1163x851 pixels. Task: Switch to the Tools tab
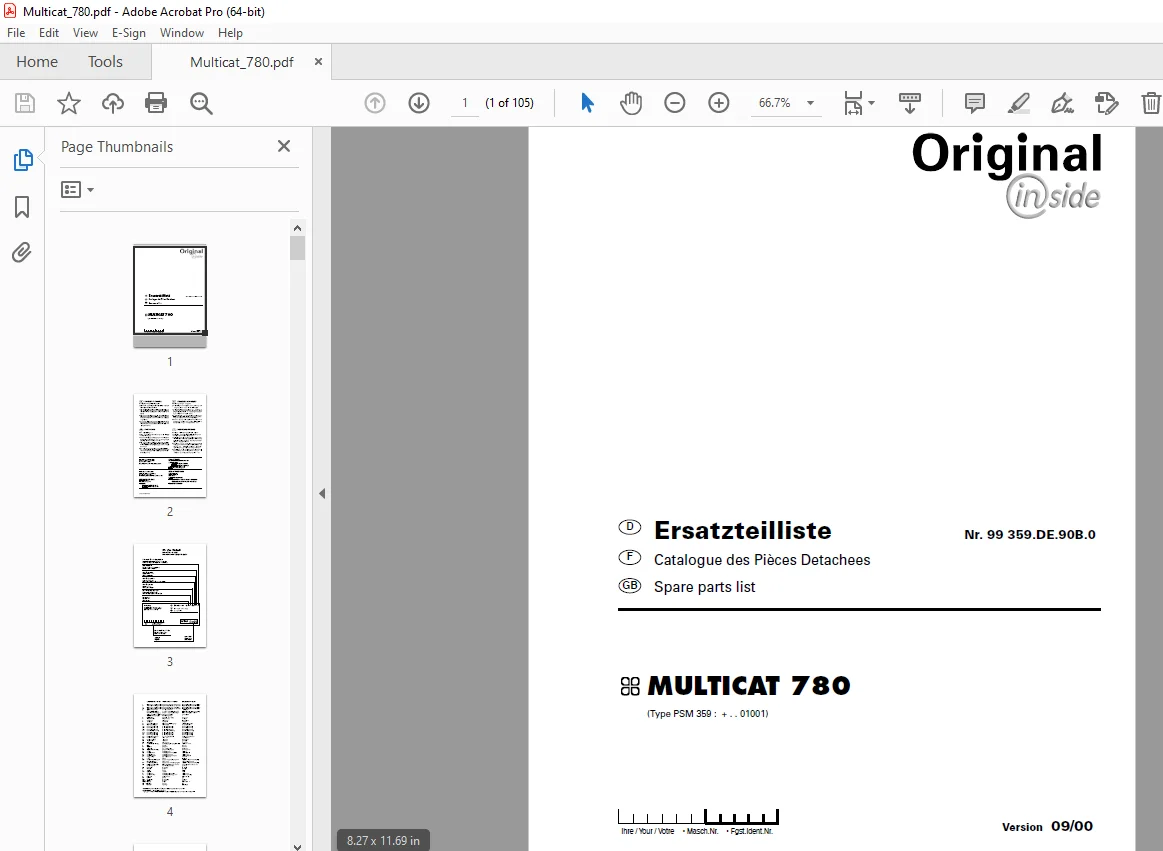(105, 62)
